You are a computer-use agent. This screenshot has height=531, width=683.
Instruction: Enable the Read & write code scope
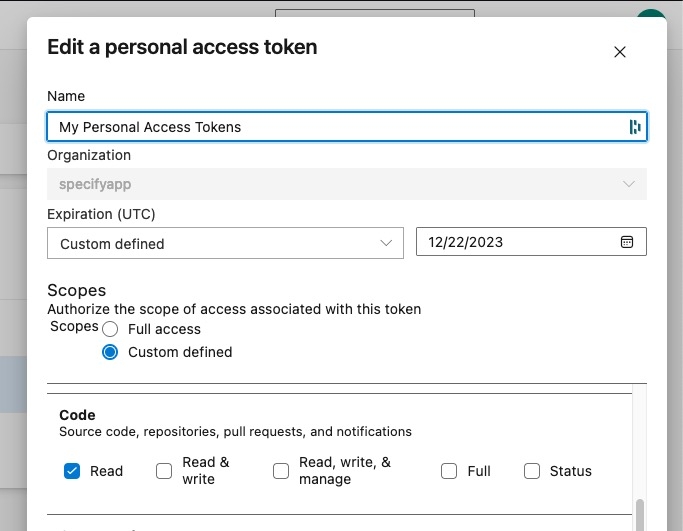(164, 471)
